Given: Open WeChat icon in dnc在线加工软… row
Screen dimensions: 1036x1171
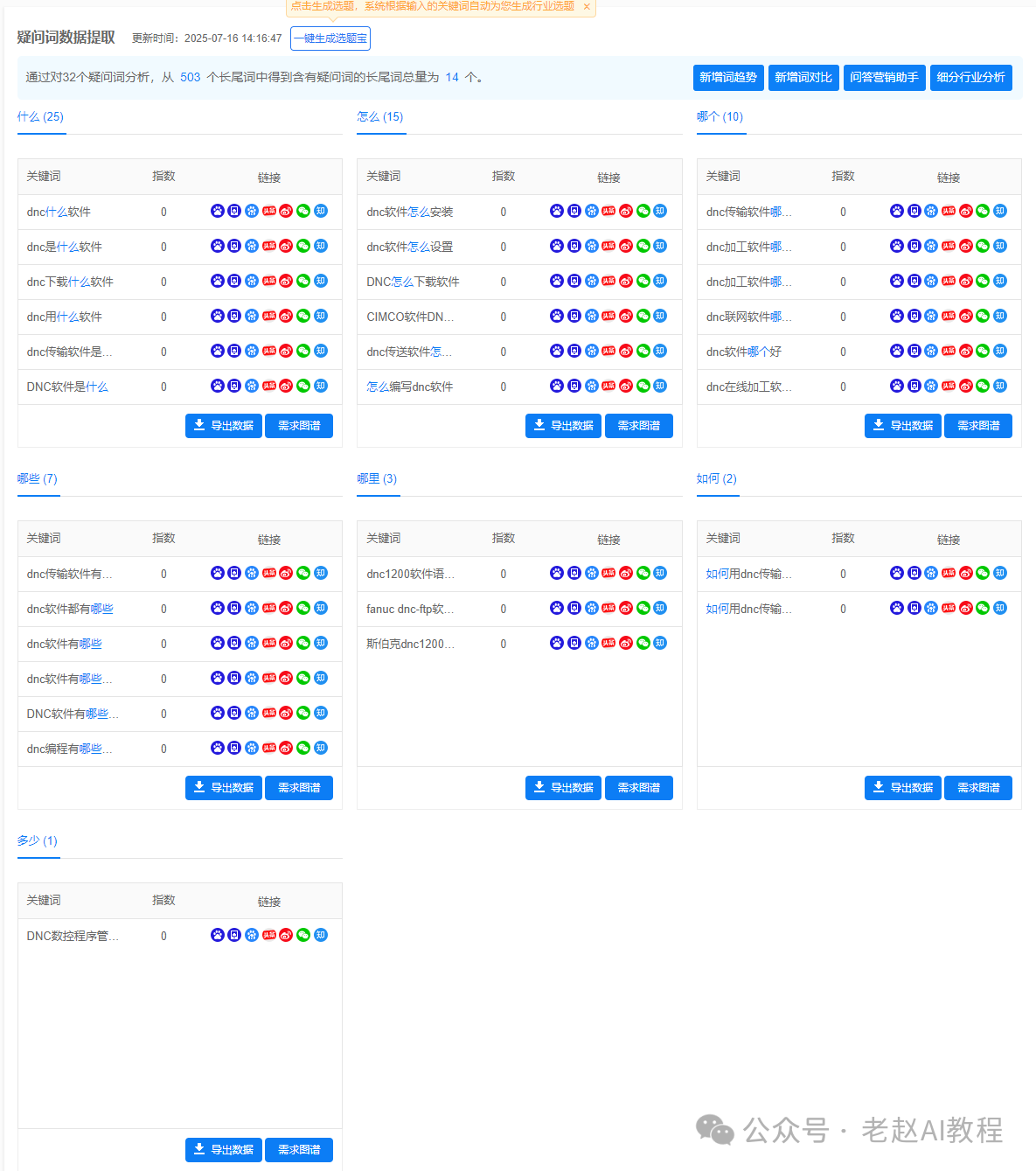Looking at the screenshot, I should [983, 386].
